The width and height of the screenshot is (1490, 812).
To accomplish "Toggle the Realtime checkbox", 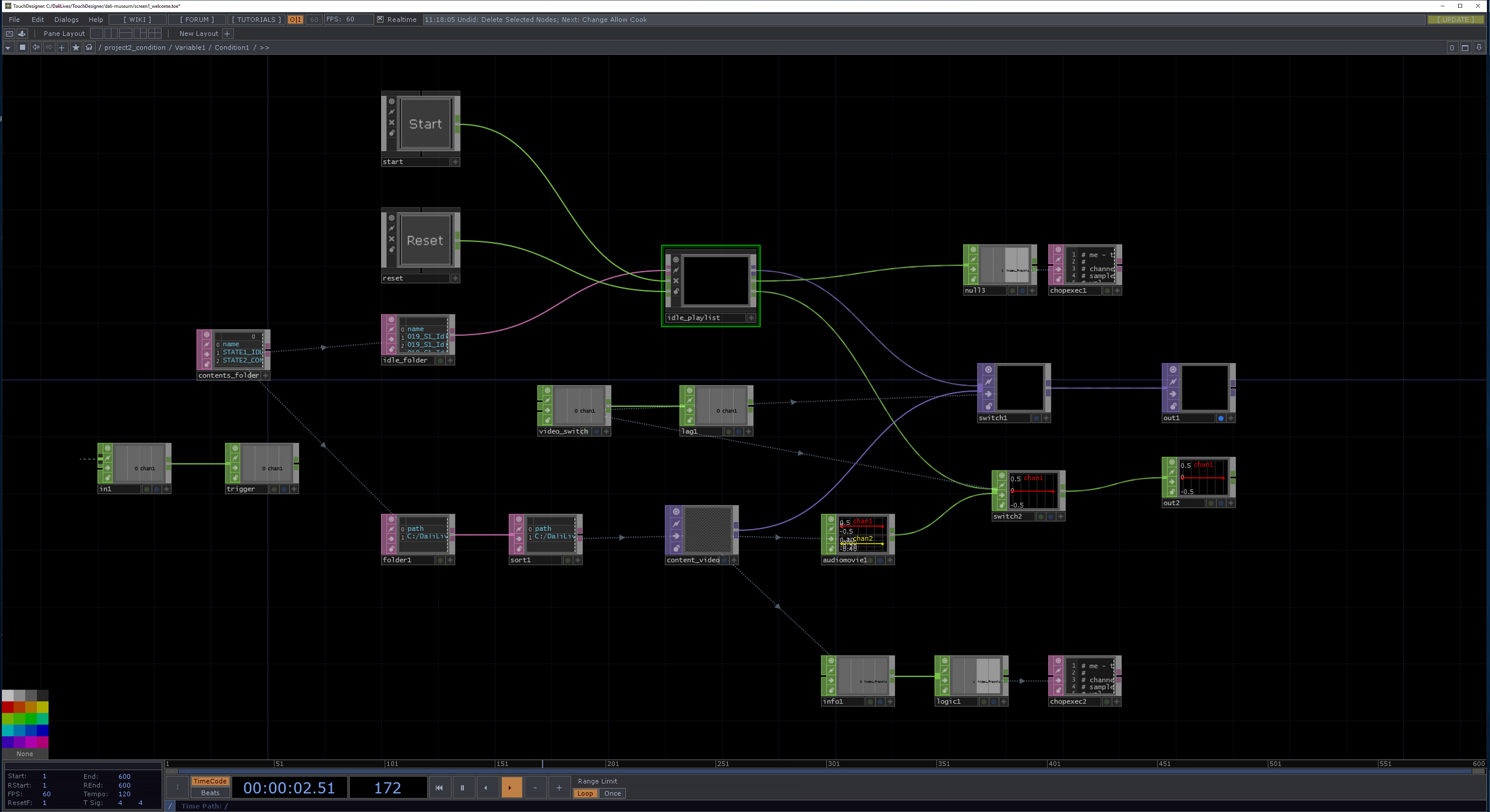I will coord(380,19).
